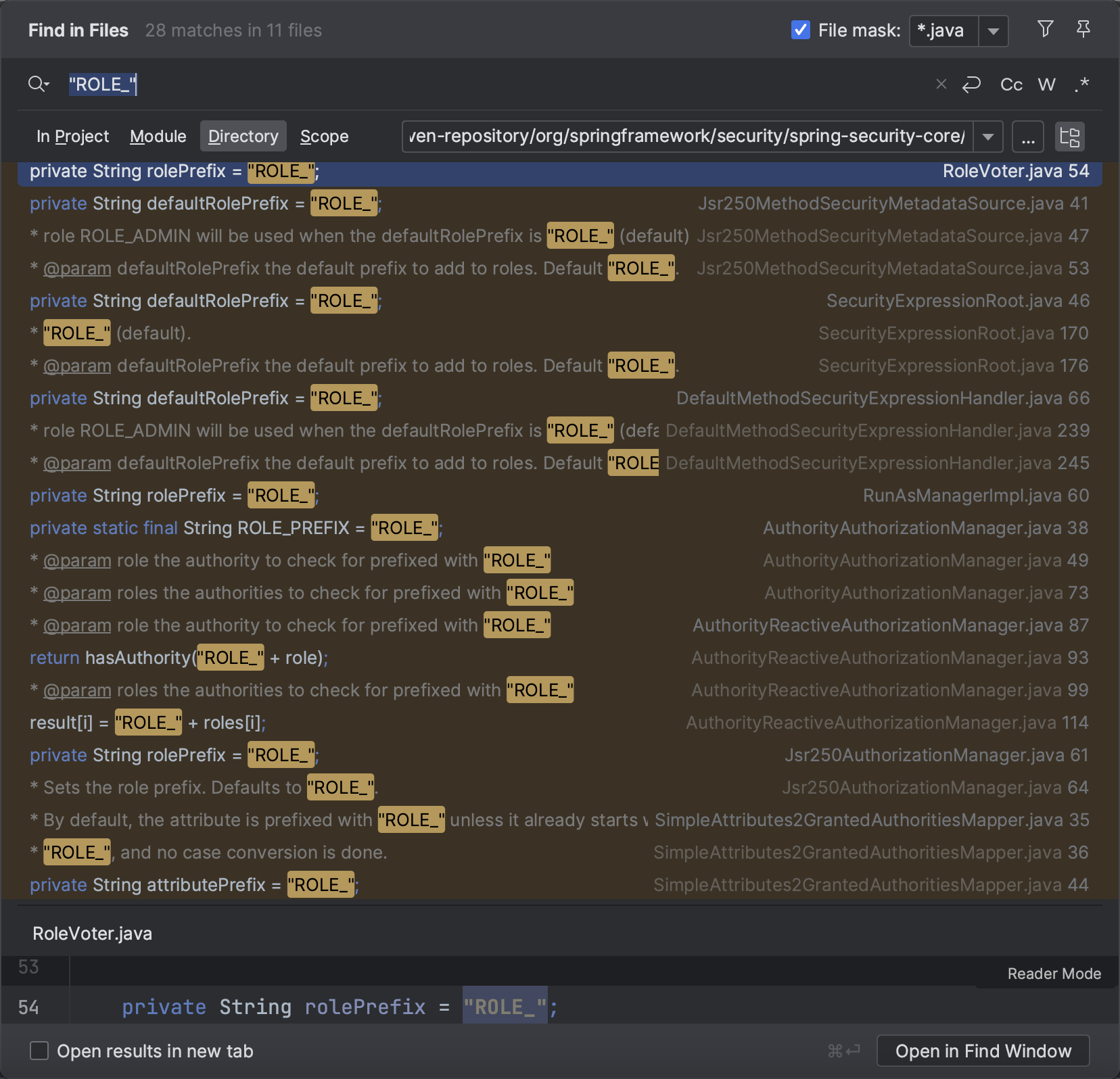Switch to the In Project scope tab
Image resolution: width=1120 pixels, height=1079 pixels.
coord(72,136)
